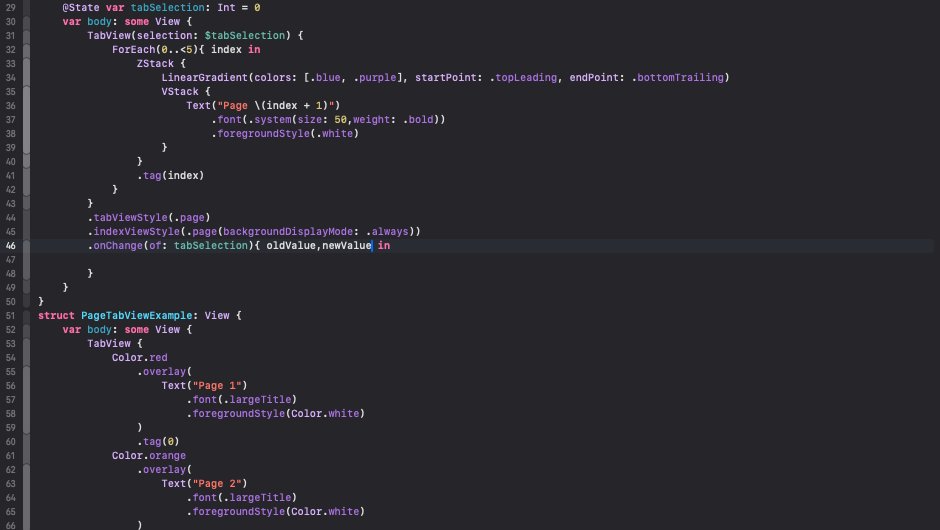
Task: Click the .purple color in the gradient
Action: click(375, 77)
